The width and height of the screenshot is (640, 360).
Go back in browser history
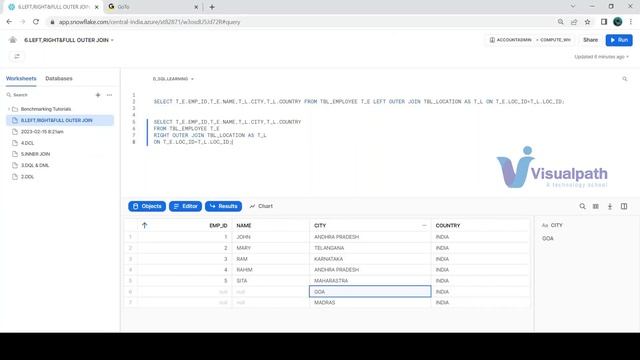point(9,22)
